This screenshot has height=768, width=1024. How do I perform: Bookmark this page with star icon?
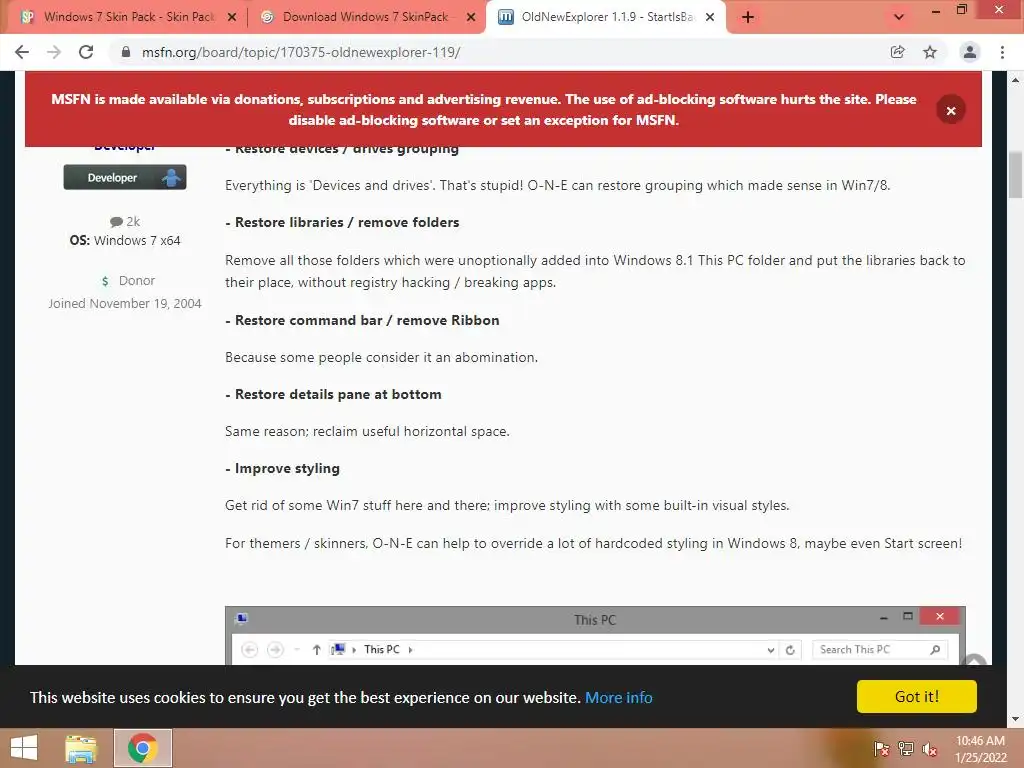(930, 52)
